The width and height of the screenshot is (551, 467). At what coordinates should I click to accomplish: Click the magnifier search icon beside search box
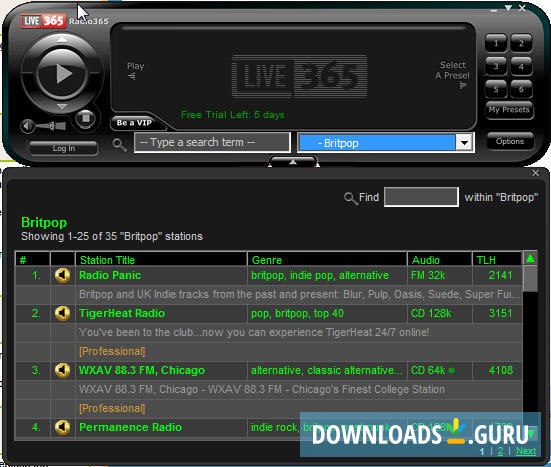(x=119, y=144)
